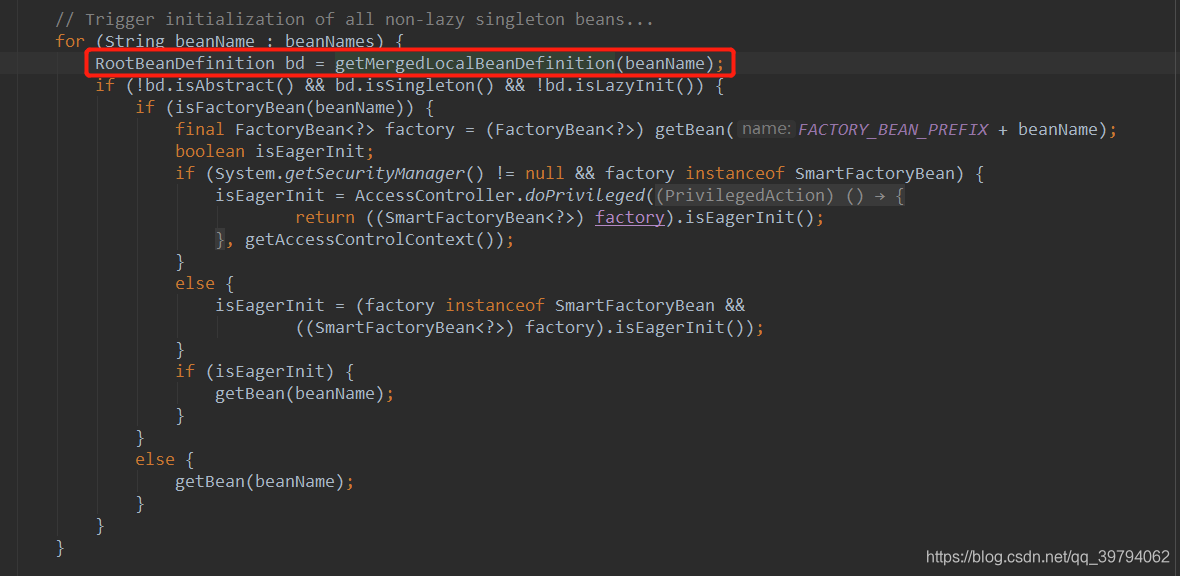Click the 'RootBeanDefinition' type name
This screenshot has height=576, width=1180.
point(184,63)
